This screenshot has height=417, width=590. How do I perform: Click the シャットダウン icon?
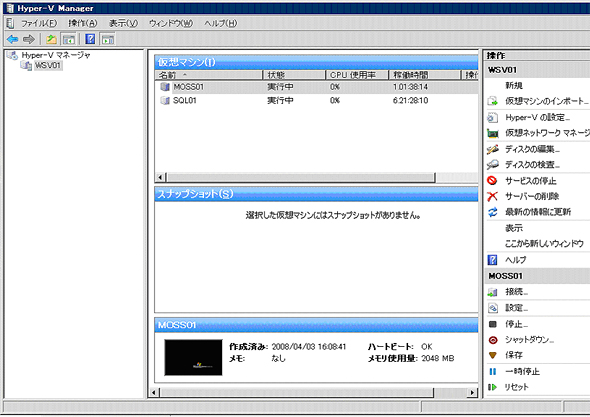coord(493,340)
